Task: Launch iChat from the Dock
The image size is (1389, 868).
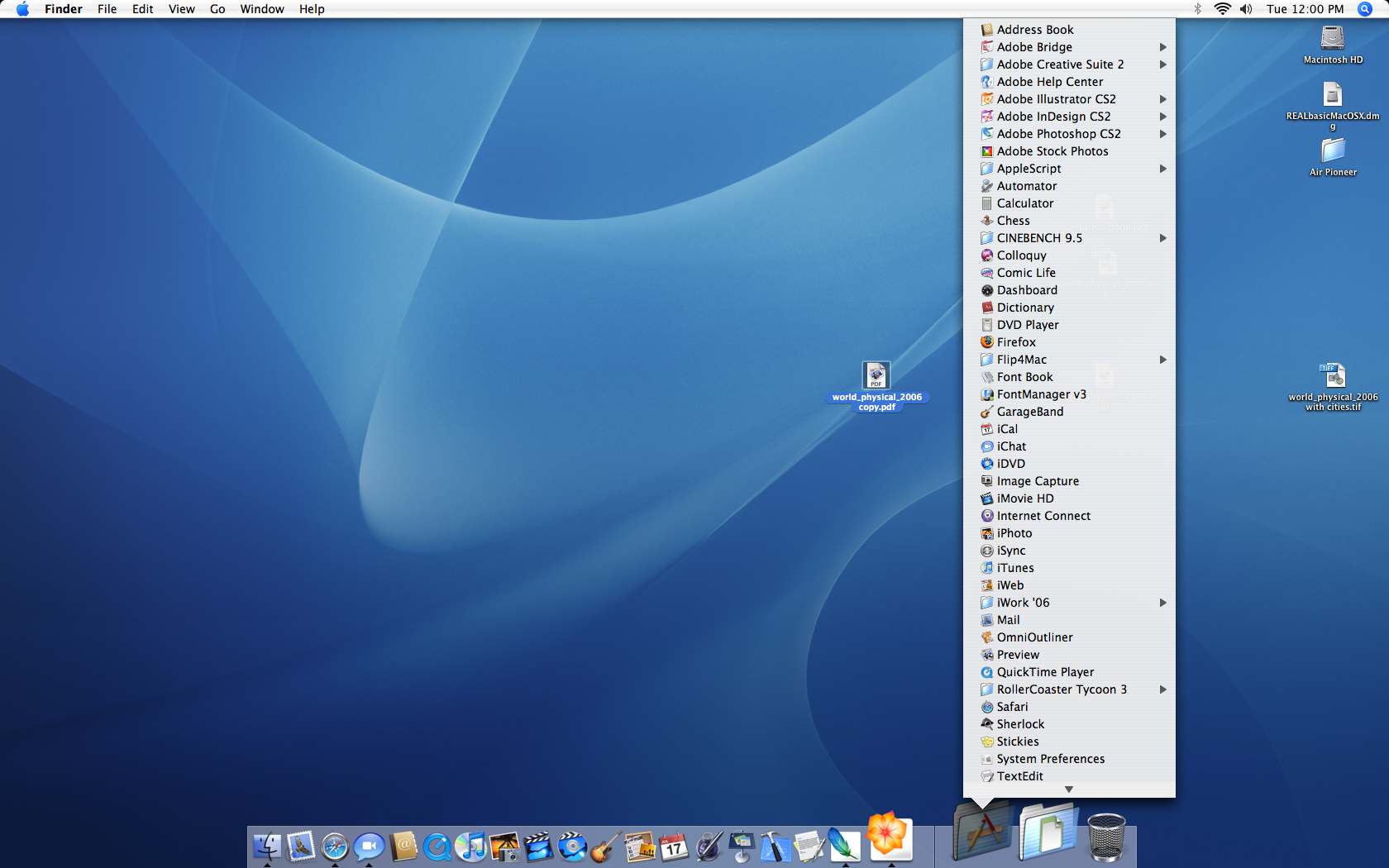Action: click(369, 847)
